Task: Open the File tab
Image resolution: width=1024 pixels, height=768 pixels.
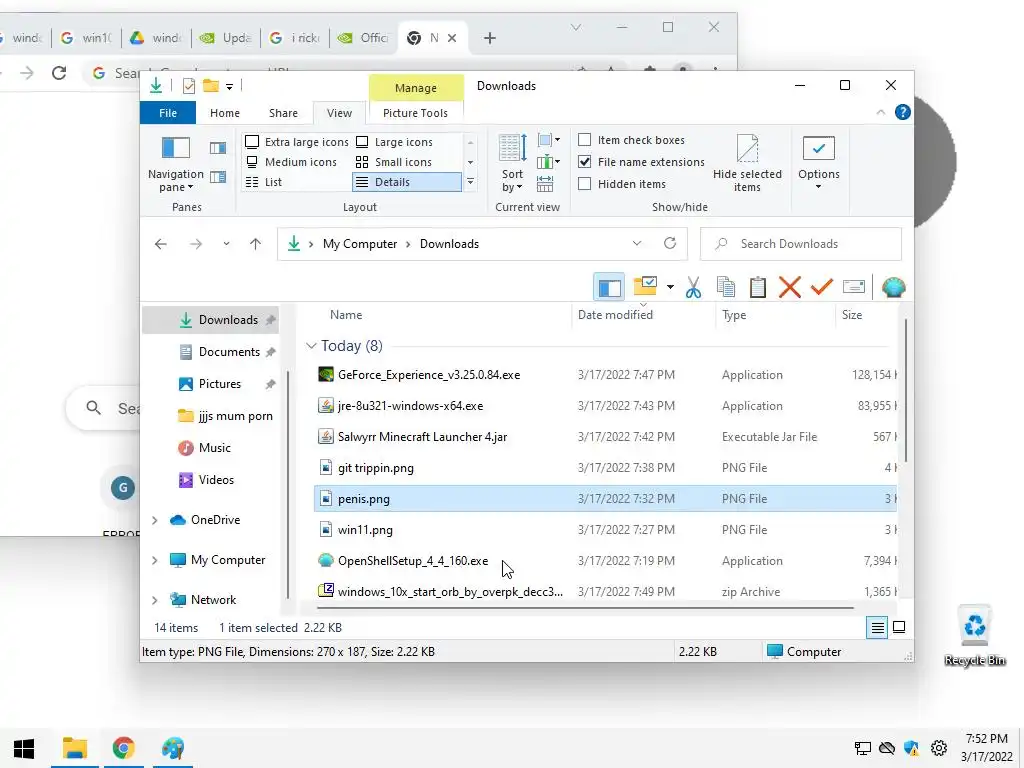Action: coord(168,113)
